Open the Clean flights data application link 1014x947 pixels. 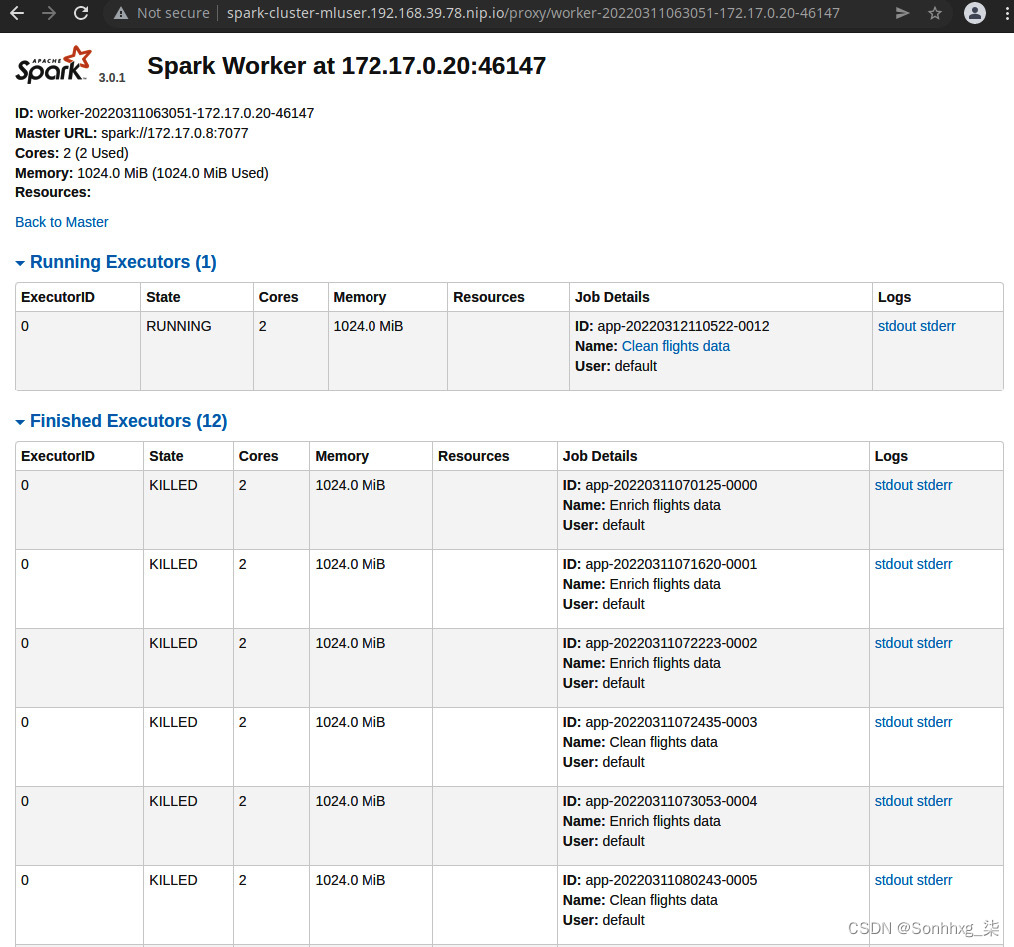[675, 346]
